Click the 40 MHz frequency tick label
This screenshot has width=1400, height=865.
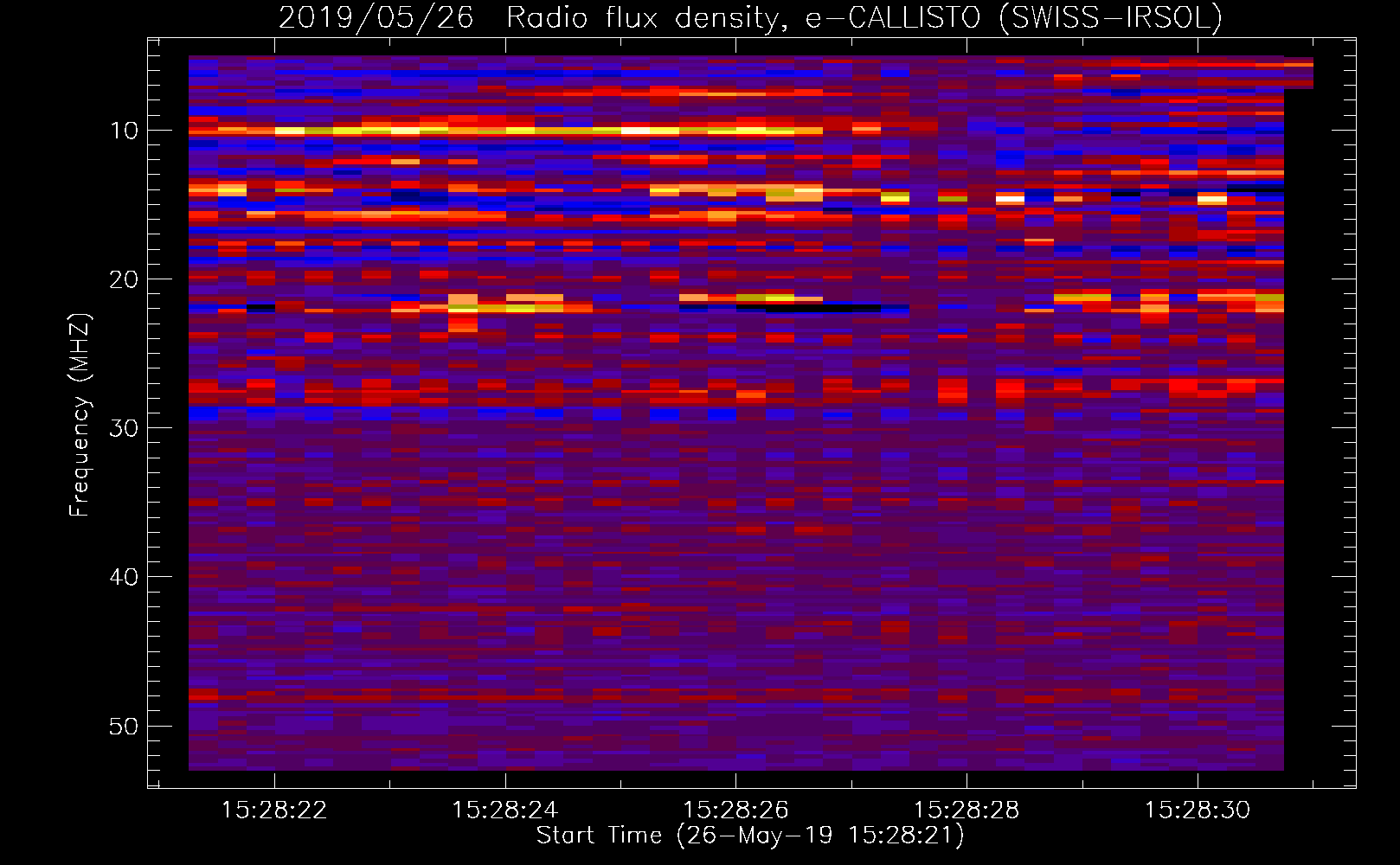pos(124,577)
